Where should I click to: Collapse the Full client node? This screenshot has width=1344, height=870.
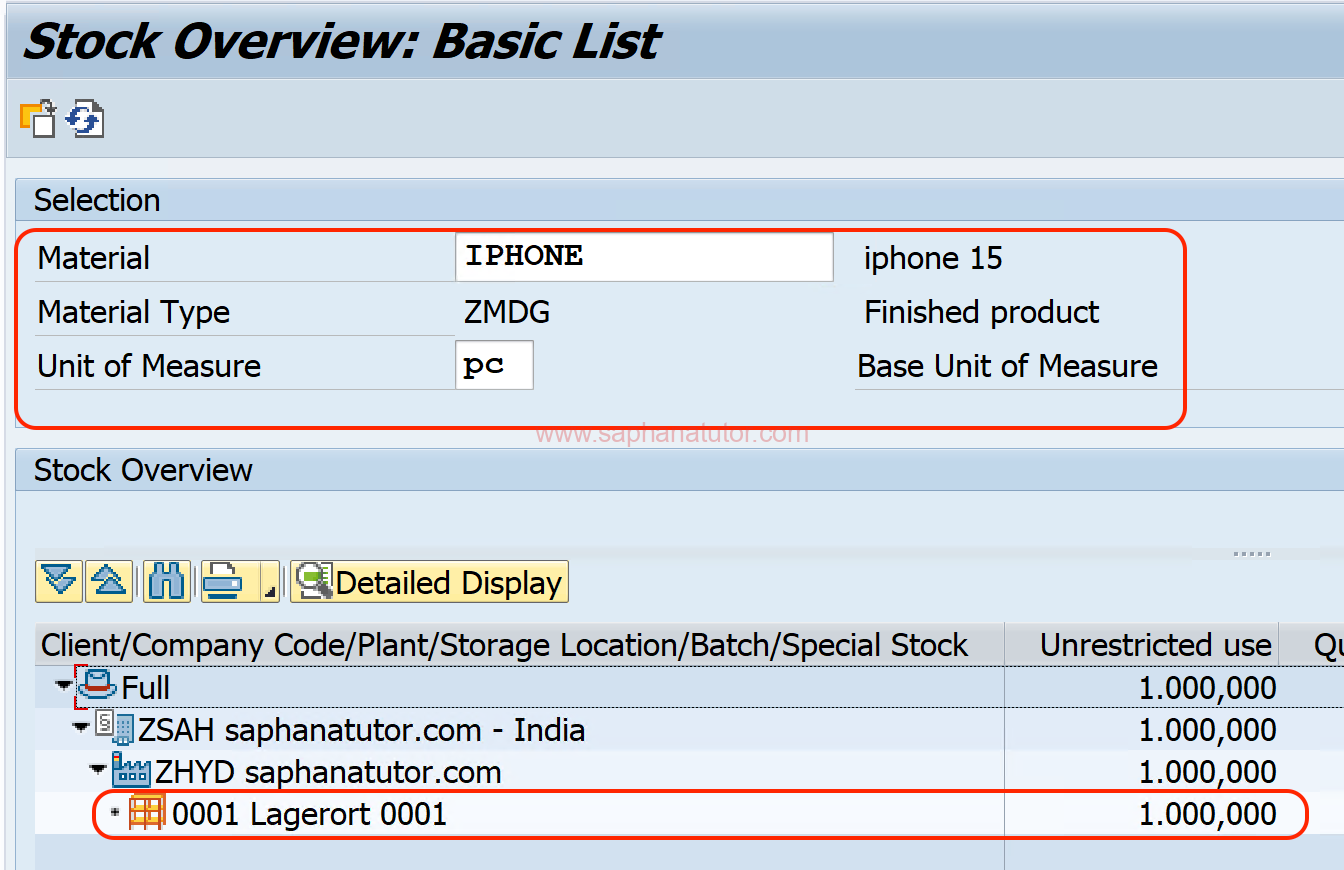[x=65, y=686]
